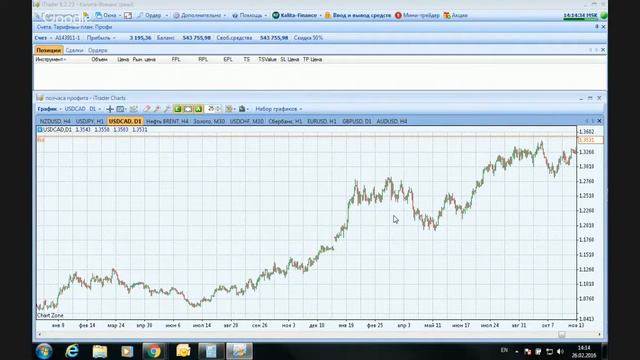Open the D1 timeframe dropdown in chart toolbar
640x360 pixels.
click(x=95, y=109)
